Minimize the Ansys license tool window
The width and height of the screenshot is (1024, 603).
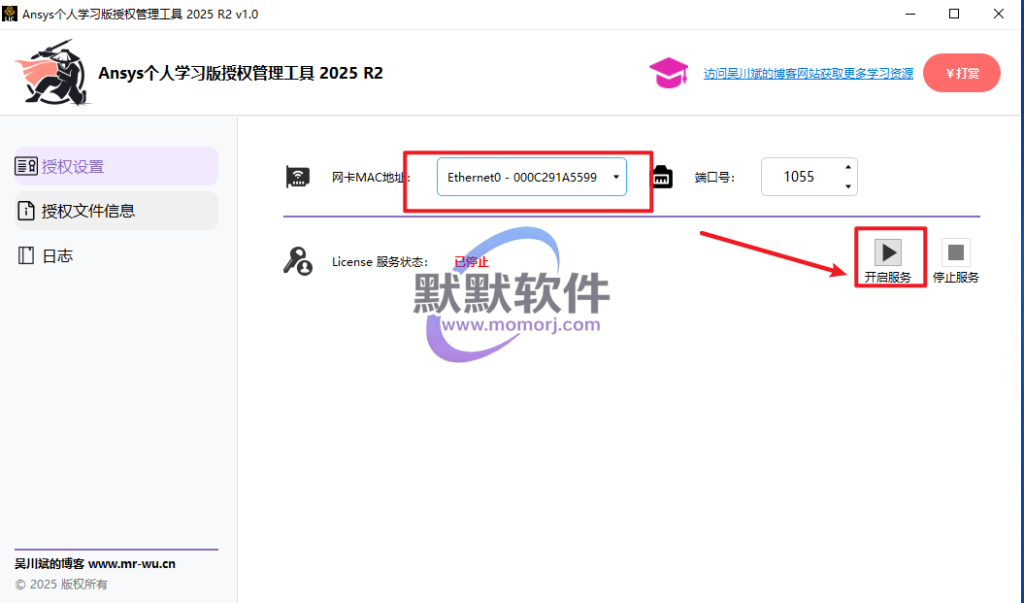[x=909, y=14]
